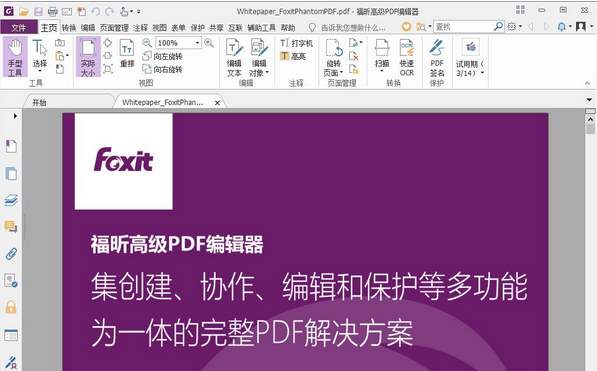Click the save disk icon in quick access toolbar
This screenshot has width=597, height=371.
[x=38, y=11]
